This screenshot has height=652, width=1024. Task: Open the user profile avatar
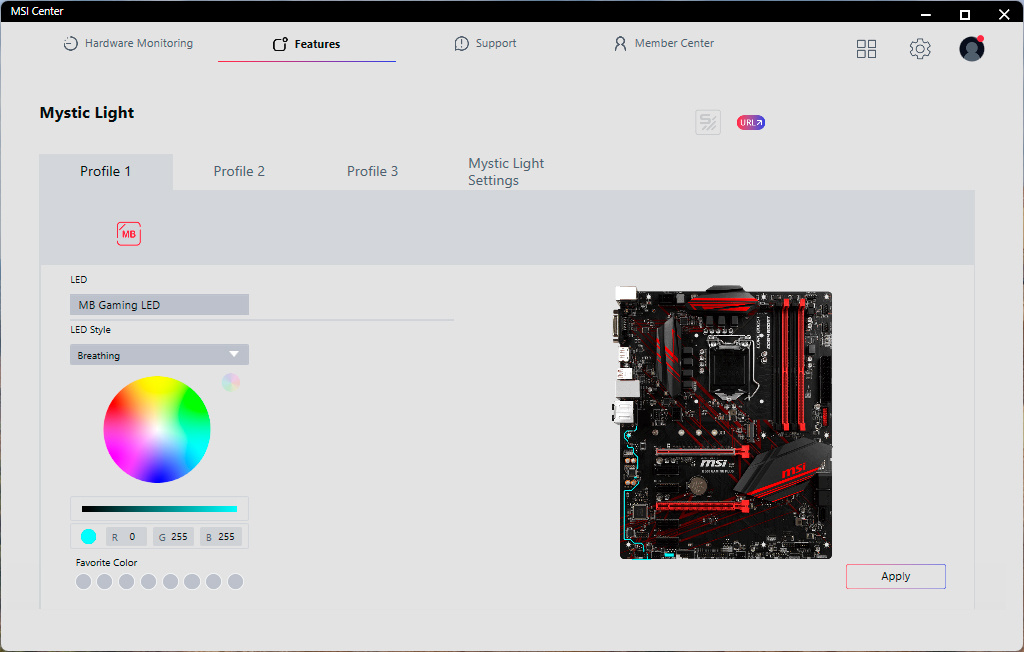coord(971,48)
